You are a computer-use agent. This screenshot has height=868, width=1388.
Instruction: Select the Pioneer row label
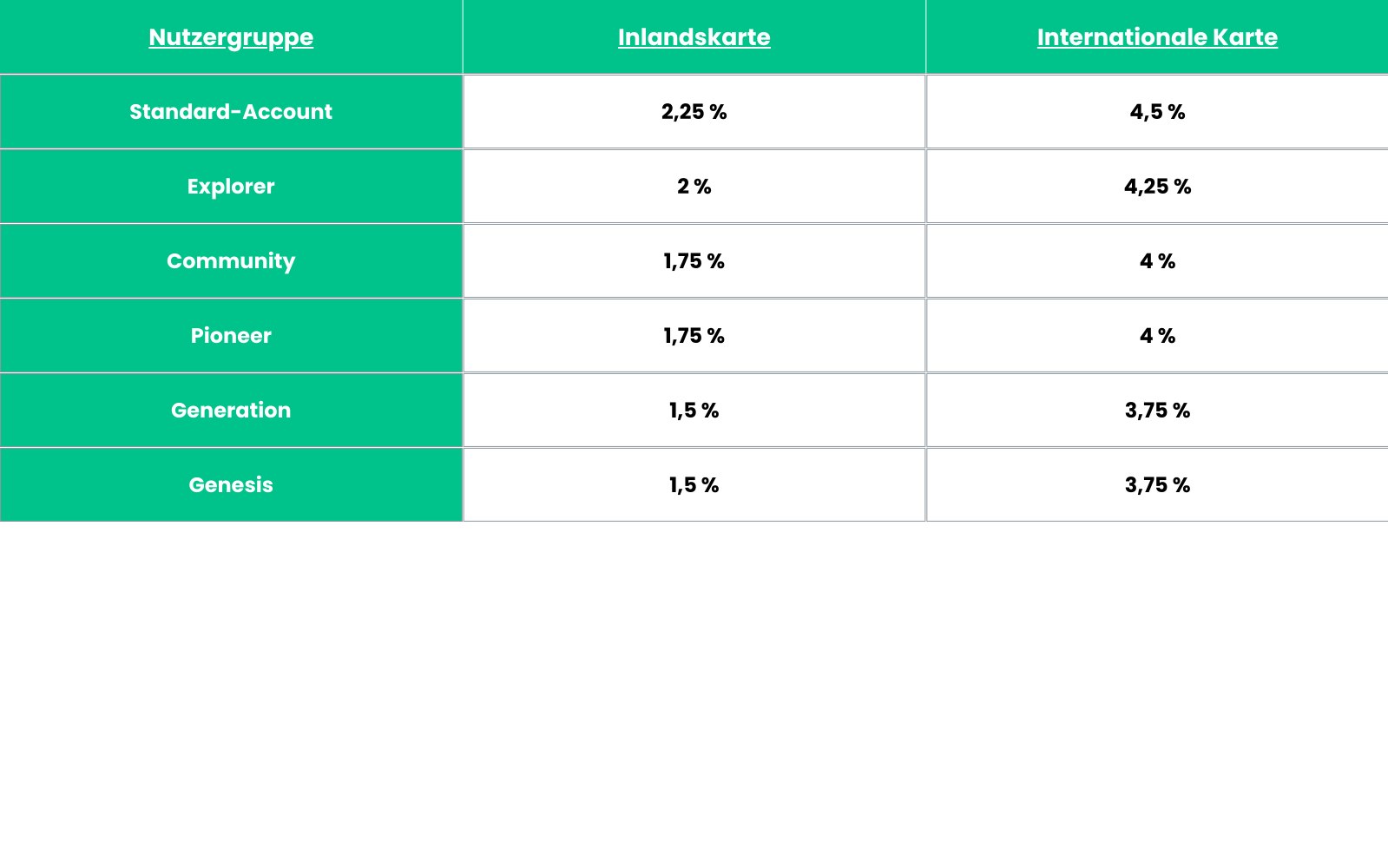coord(231,336)
